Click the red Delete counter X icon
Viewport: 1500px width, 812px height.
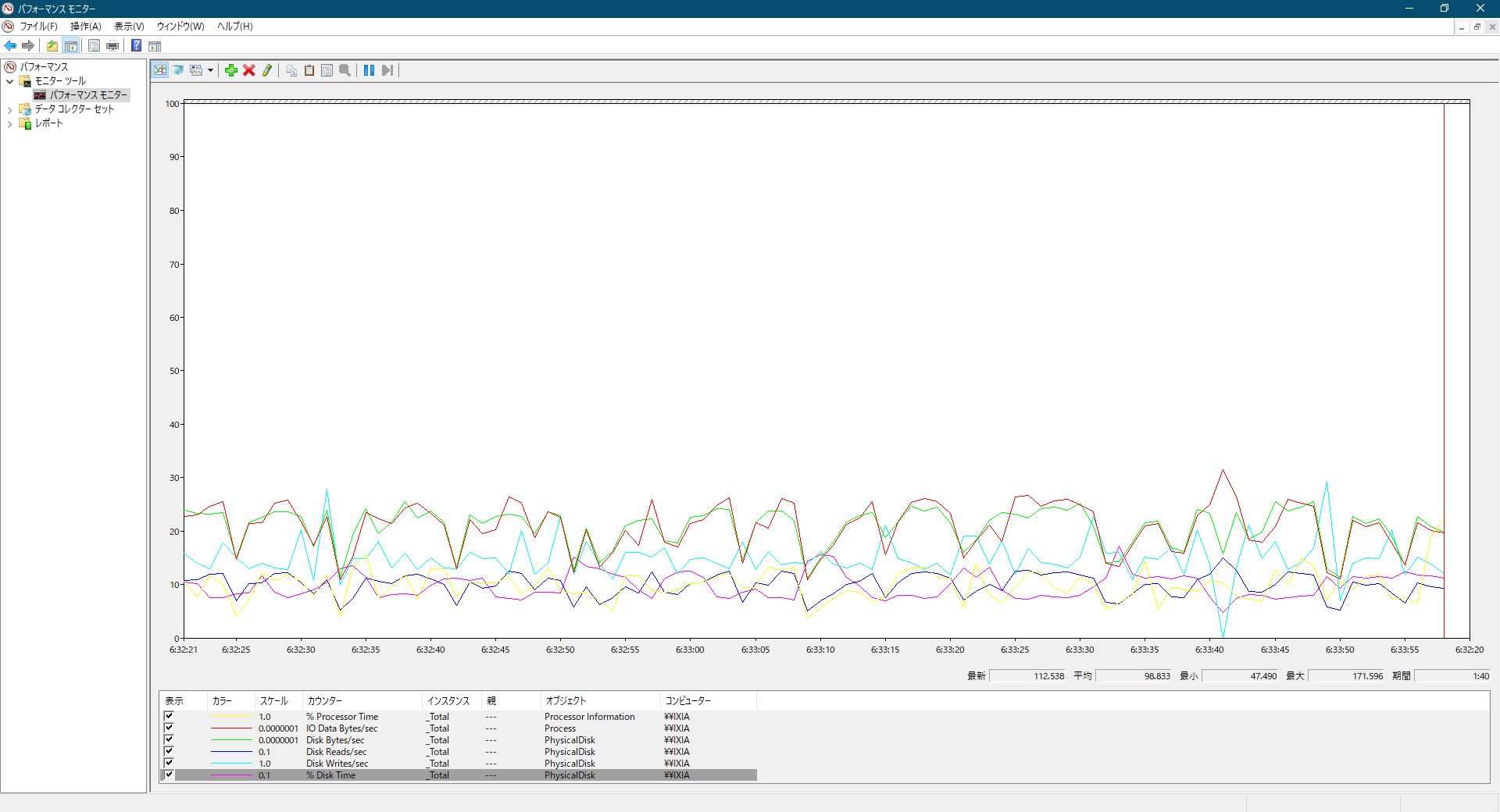click(x=249, y=70)
